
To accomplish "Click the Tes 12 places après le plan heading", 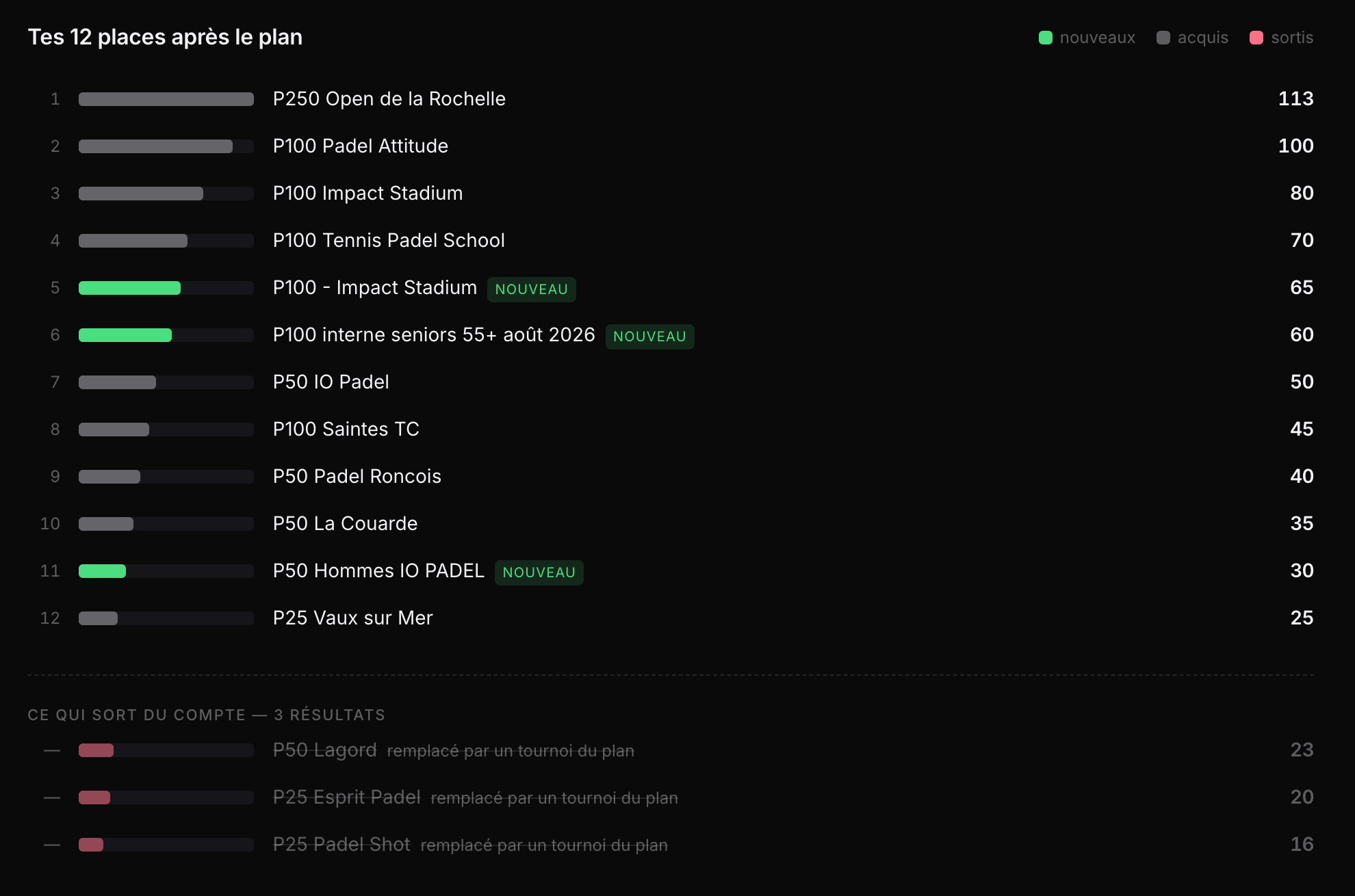I will [165, 37].
